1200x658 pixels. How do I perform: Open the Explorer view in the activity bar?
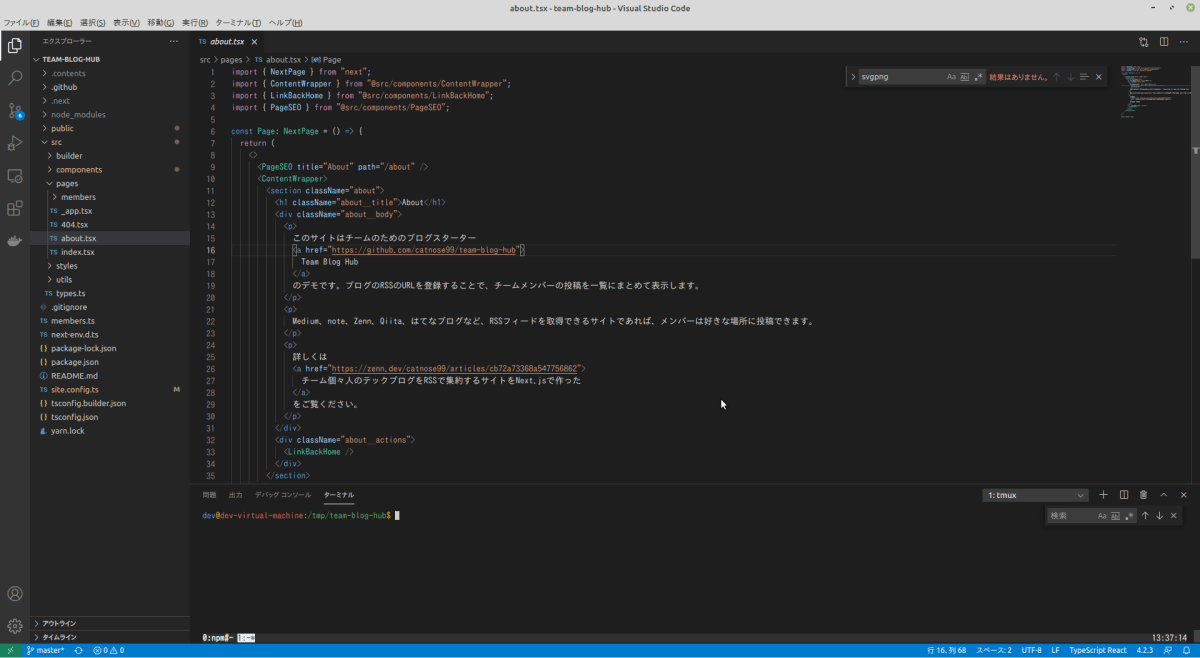click(15, 45)
